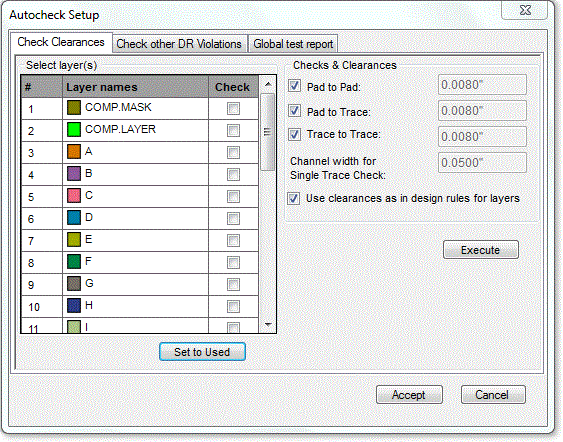Click the layer list scrollbar thumb
The width and height of the screenshot is (563, 442).
coord(267,132)
